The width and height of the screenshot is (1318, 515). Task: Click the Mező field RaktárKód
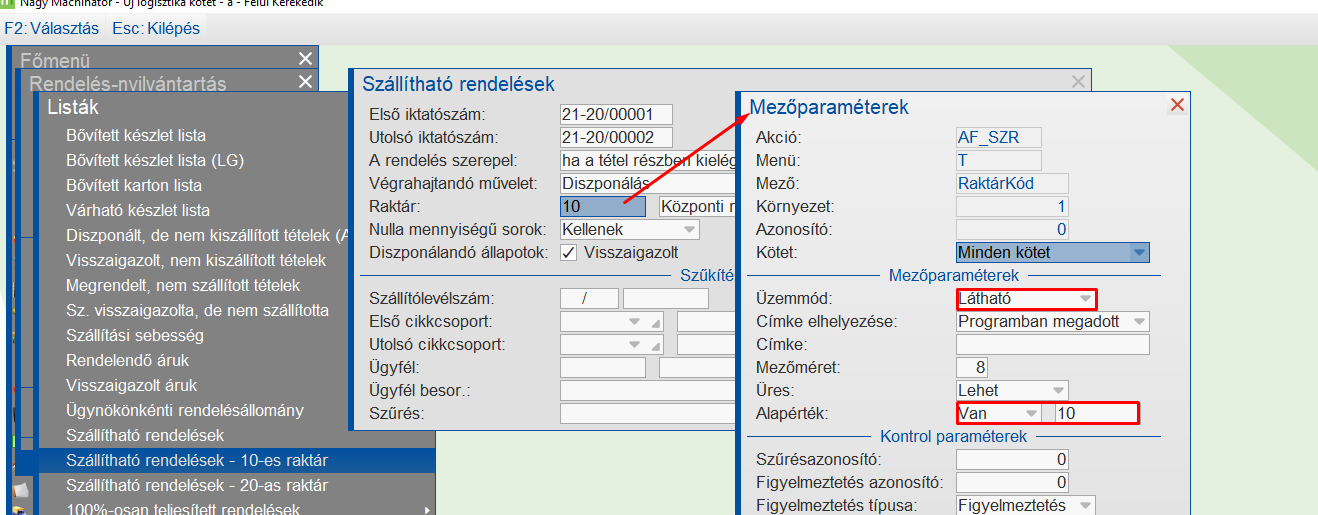(x=1012, y=183)
